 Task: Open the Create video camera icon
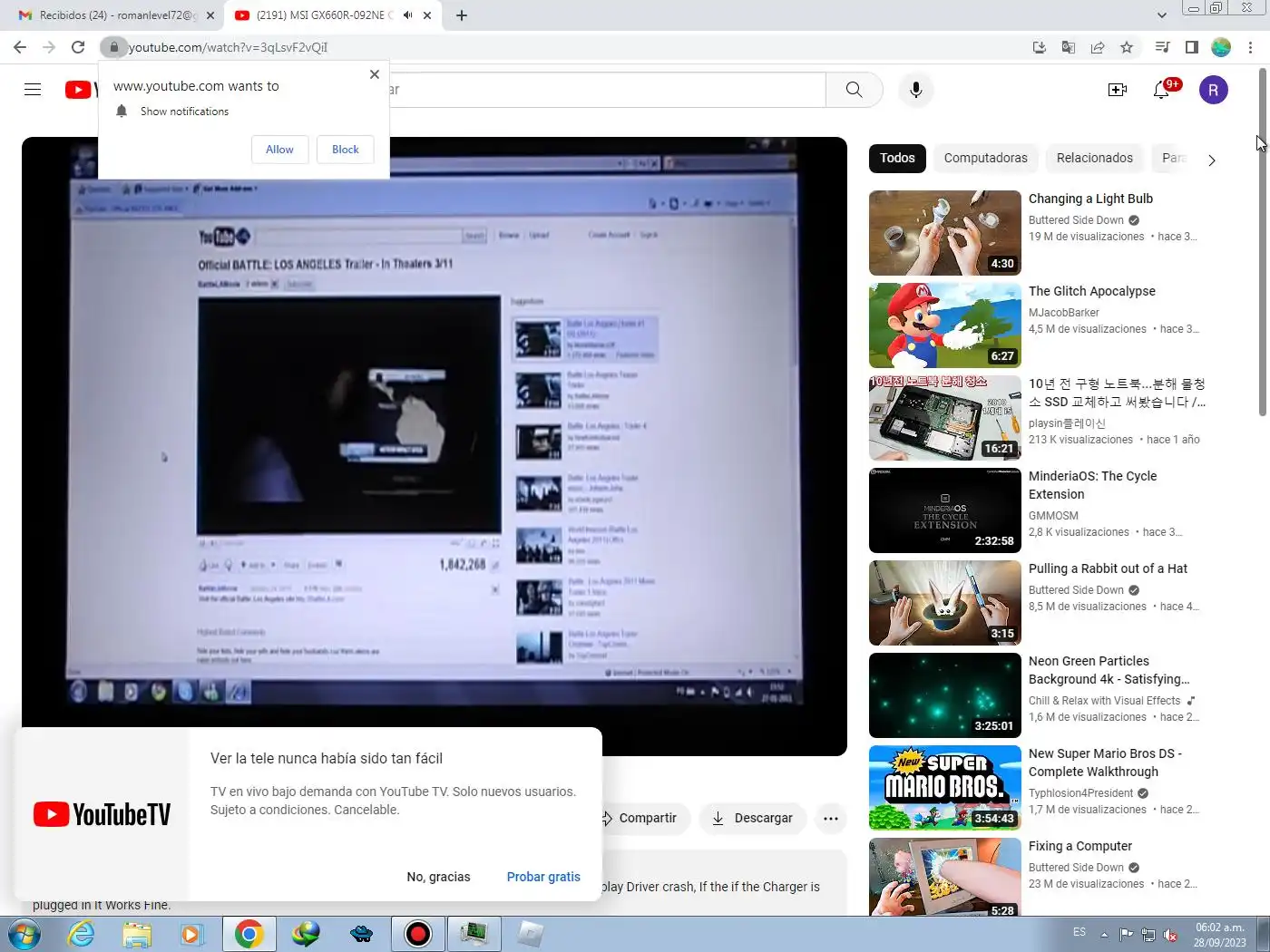[1118, 90]
